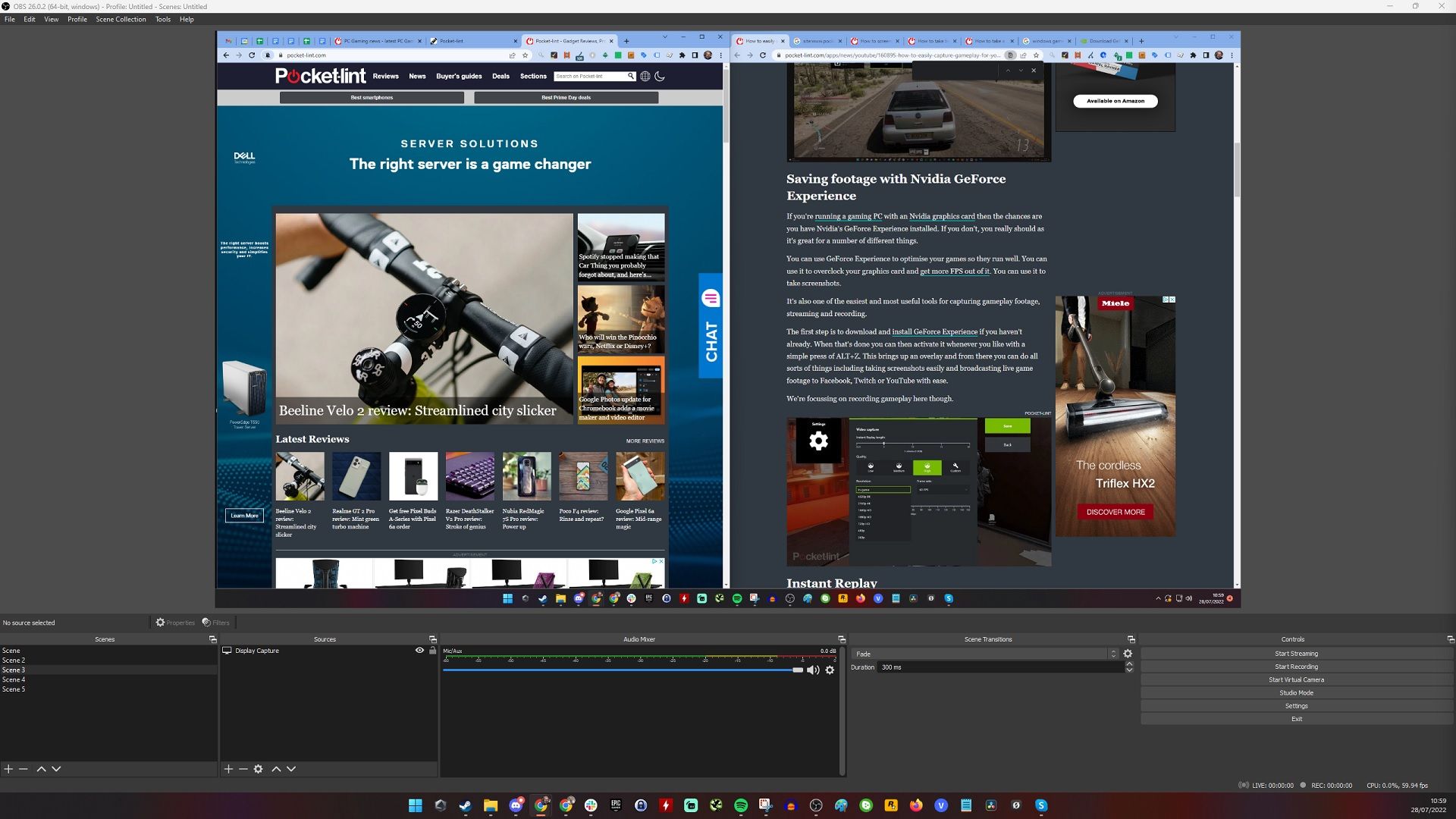Click the '0.0 dB' level readout

(828, 651)
